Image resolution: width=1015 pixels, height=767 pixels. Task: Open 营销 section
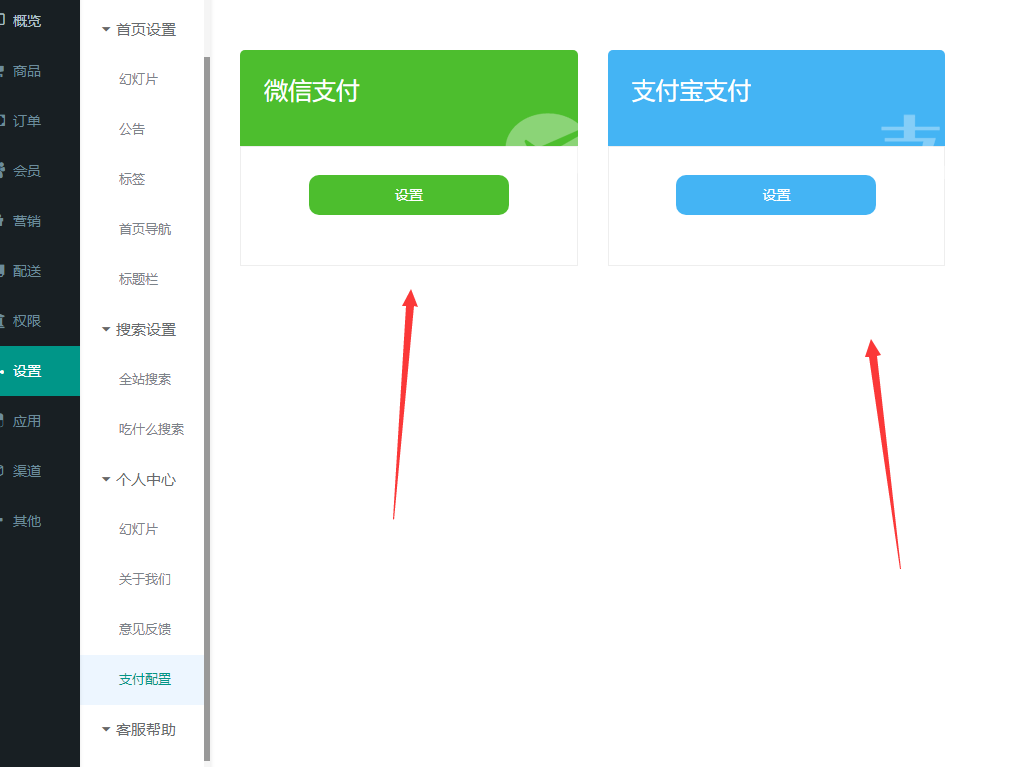27,221
